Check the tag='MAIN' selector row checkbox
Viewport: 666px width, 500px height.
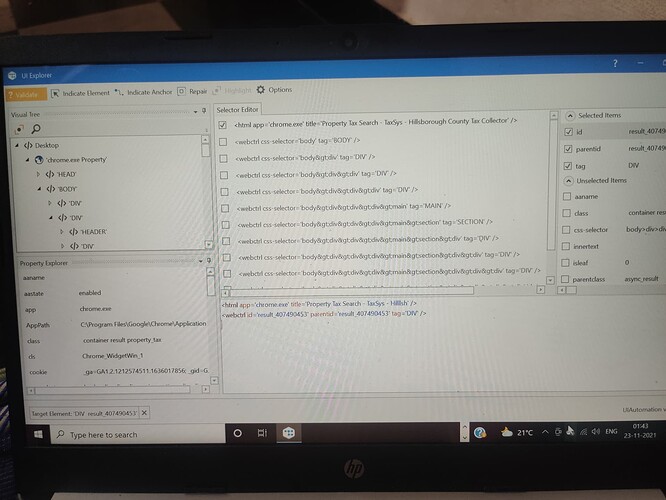coord(225,208)
